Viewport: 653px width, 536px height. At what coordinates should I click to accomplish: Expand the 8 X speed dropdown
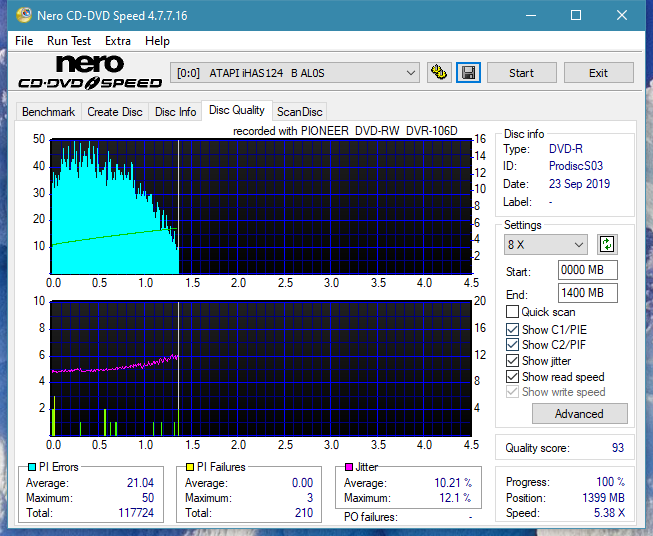(546, 244)
